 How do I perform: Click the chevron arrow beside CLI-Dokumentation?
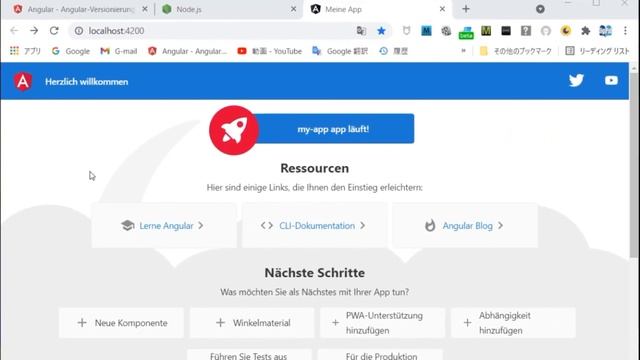click(x=362, y=225)
